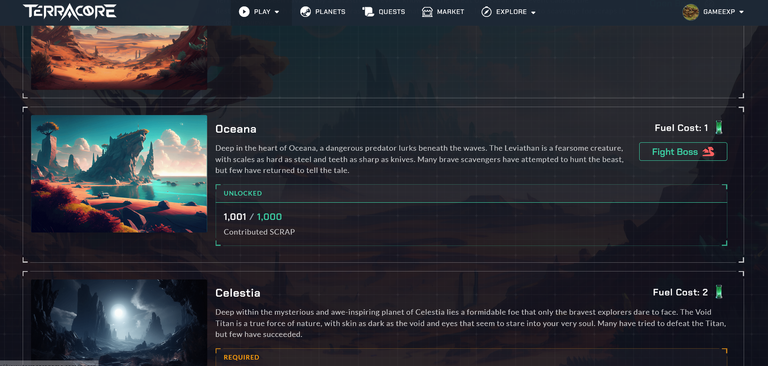Click the Quests scroll icon
The height and width of the screenshot is (366, 768).
click(368, 12)
